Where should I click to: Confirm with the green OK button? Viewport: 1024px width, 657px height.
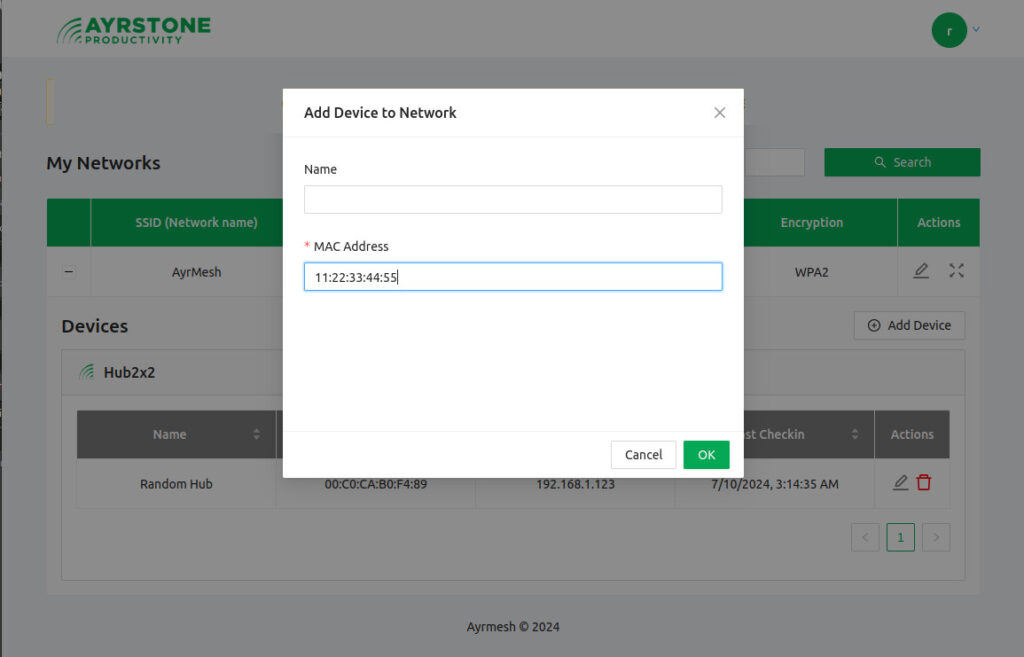(706, 455)
